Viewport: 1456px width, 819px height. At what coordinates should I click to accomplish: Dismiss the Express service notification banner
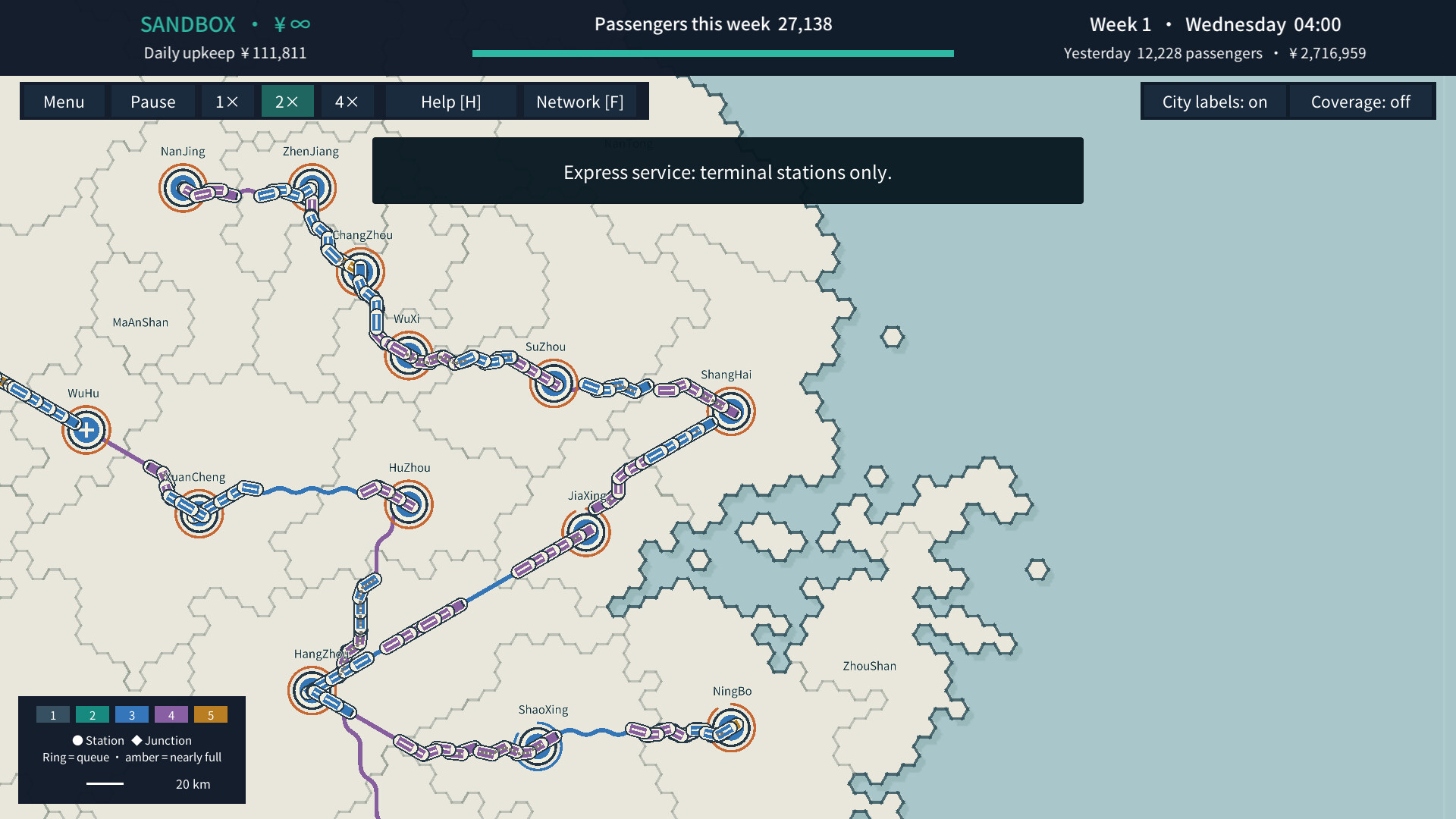[x=727, y=171]
